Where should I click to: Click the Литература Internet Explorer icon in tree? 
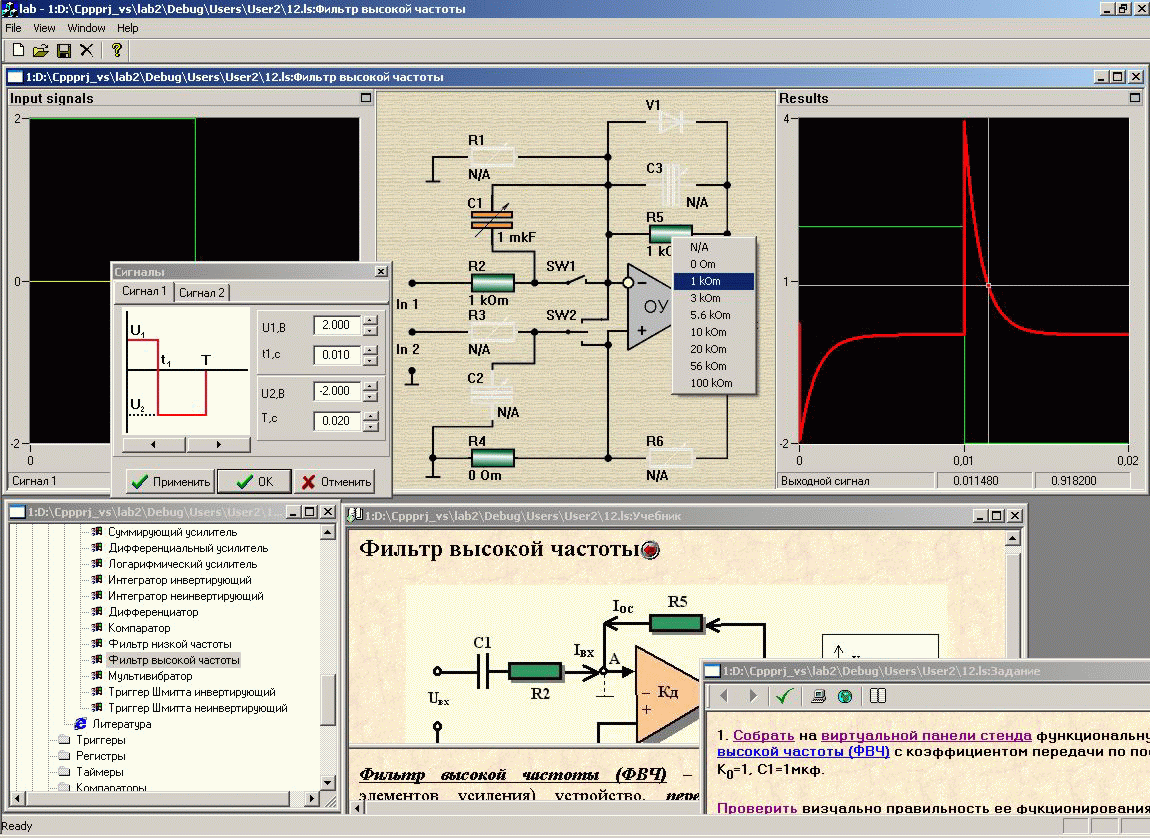pos(81,724)
